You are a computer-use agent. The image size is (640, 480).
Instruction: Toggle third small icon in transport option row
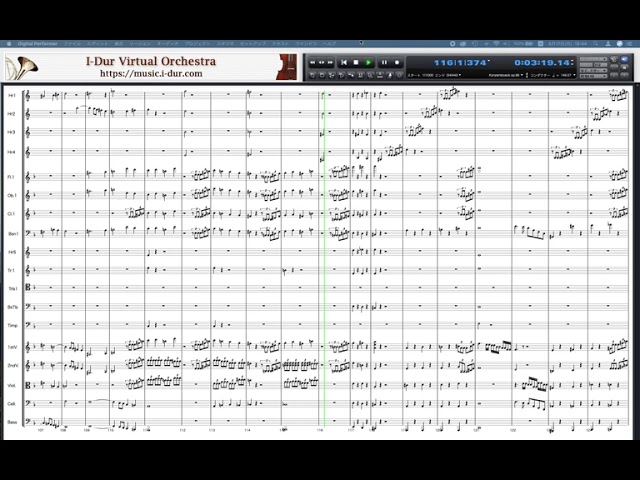332,75
